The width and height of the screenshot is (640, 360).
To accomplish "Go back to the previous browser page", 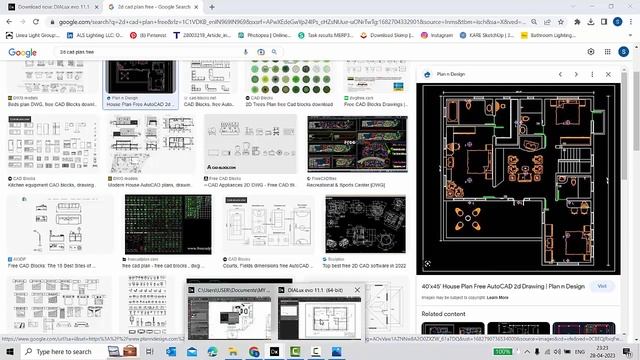I will tap(9, 22).
